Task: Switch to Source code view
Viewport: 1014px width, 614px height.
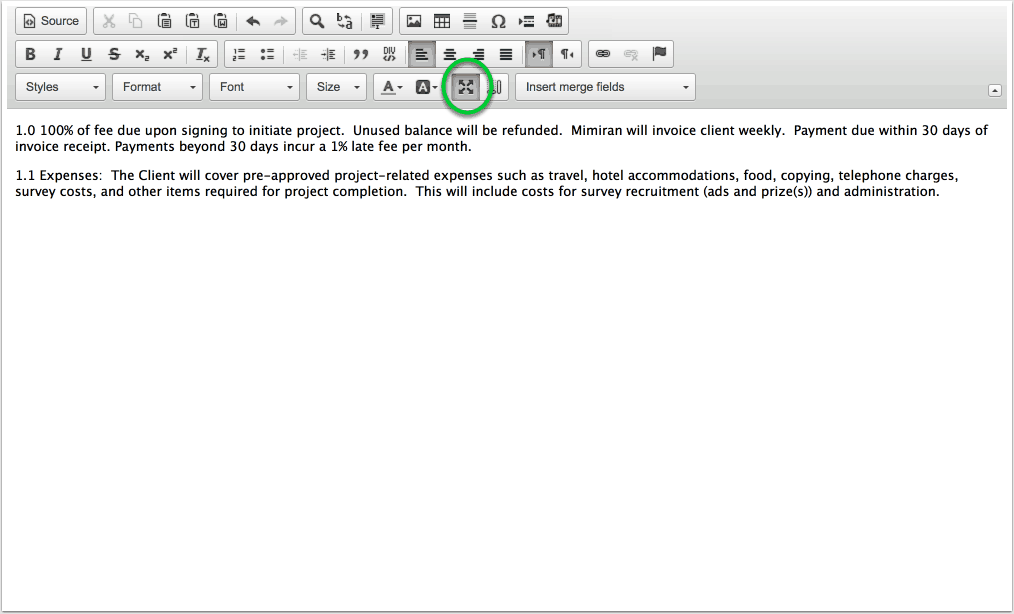Action: pyautogui.click(x=51, y=21)
